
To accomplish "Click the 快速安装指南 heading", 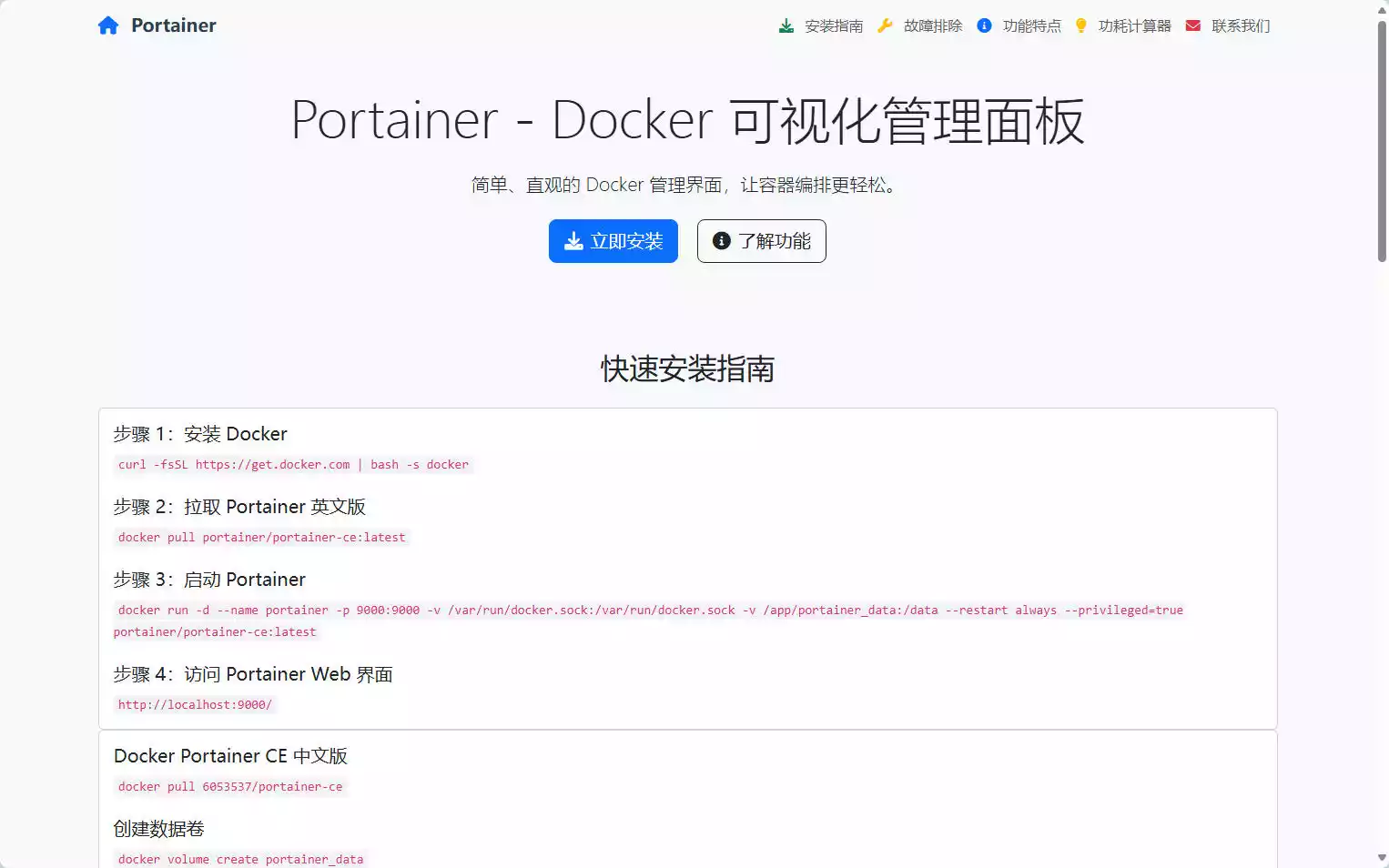I will [x=687, y=369].
